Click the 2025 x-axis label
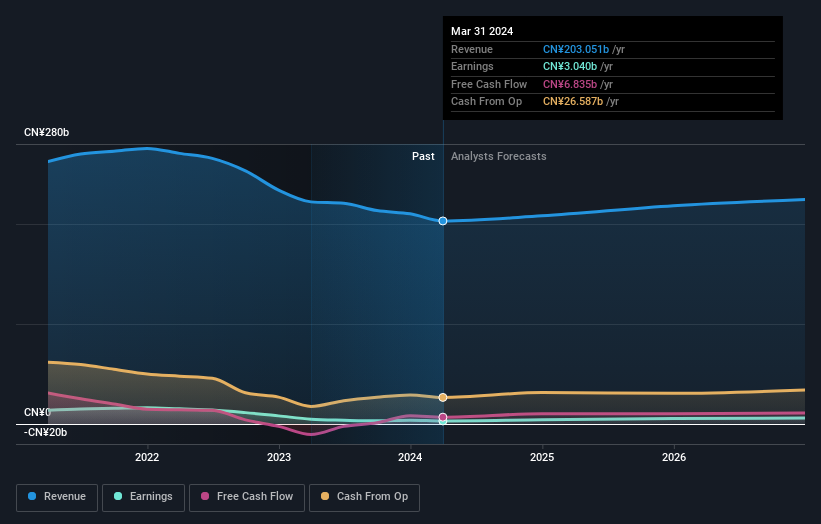The width and height of the screenshot is (821, 524). coord(542,457)
